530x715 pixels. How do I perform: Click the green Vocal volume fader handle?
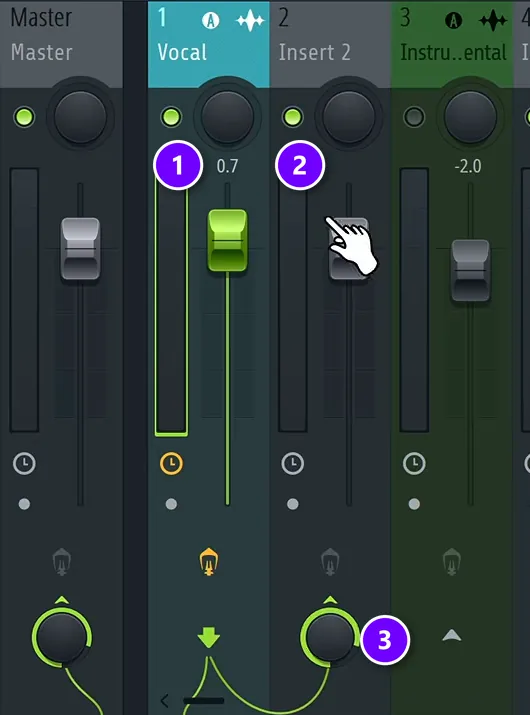pyautogui.click(x=228, y=240)
